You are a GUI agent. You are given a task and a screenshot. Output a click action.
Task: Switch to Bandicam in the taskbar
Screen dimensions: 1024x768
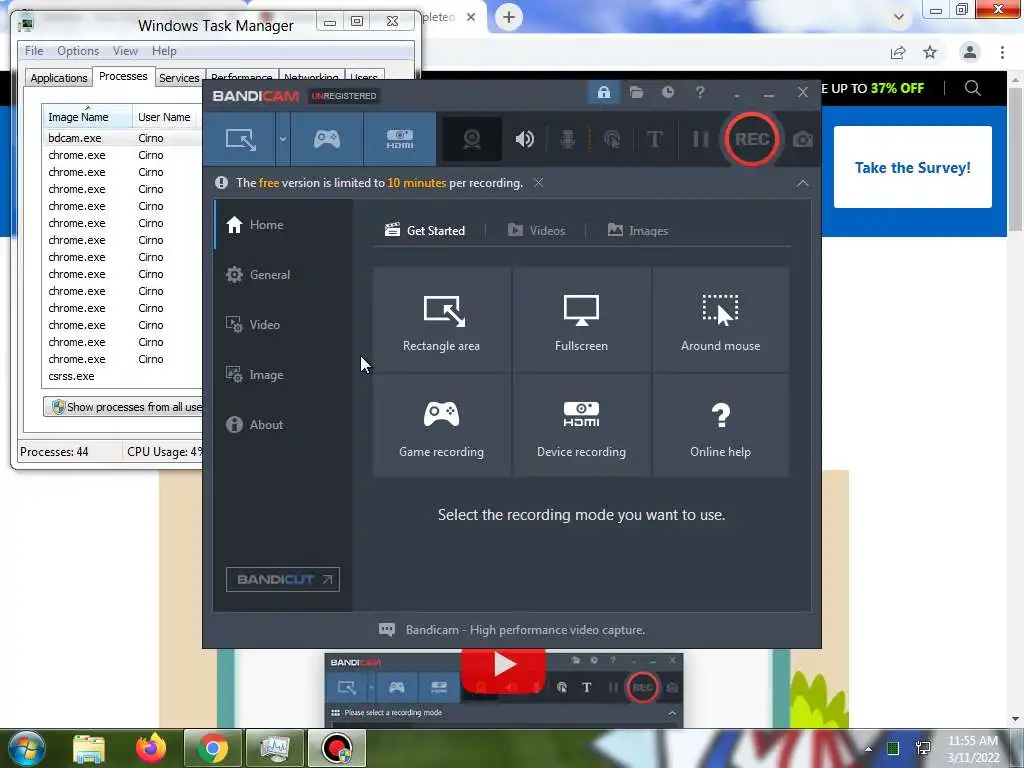point(337,748)
